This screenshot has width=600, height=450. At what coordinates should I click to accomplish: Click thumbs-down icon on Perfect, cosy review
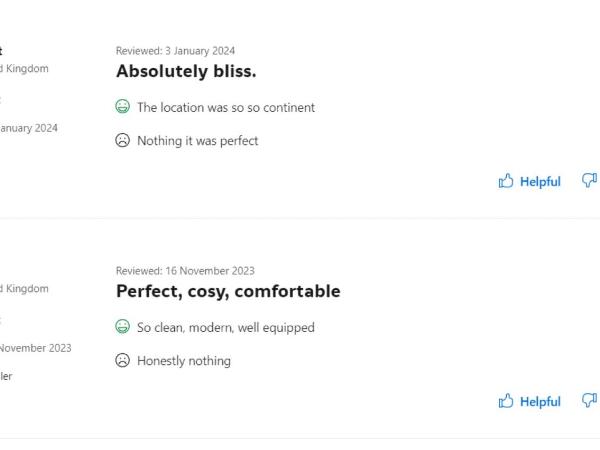tap(590, 400)
